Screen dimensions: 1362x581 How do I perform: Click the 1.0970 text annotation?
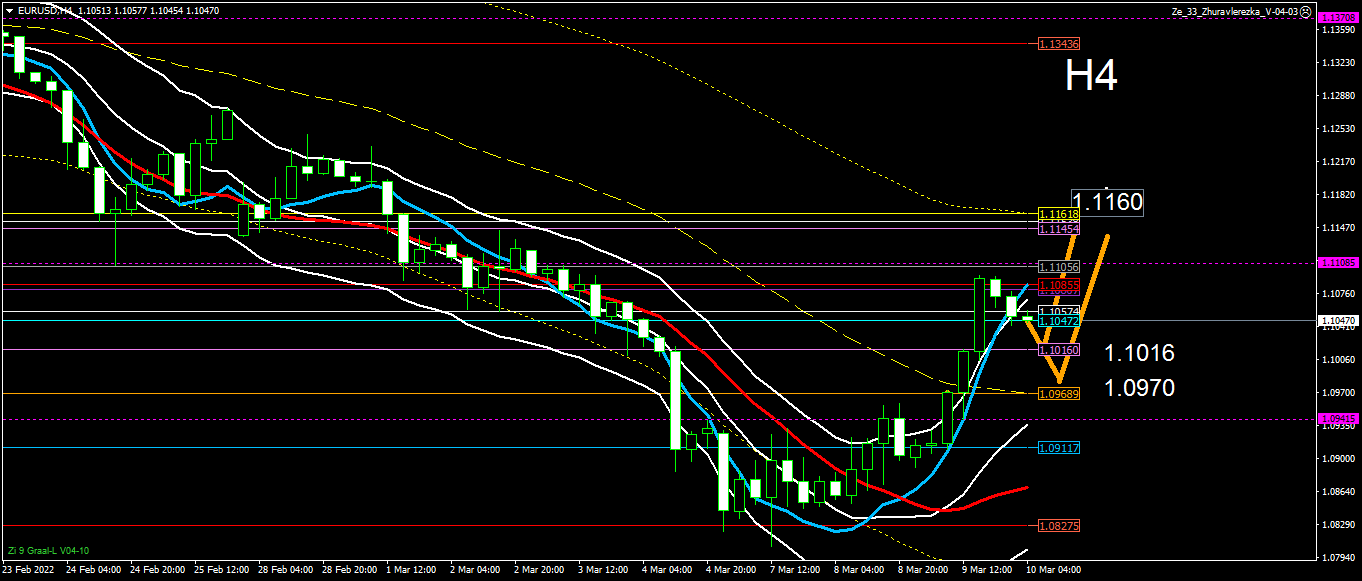1139,388
